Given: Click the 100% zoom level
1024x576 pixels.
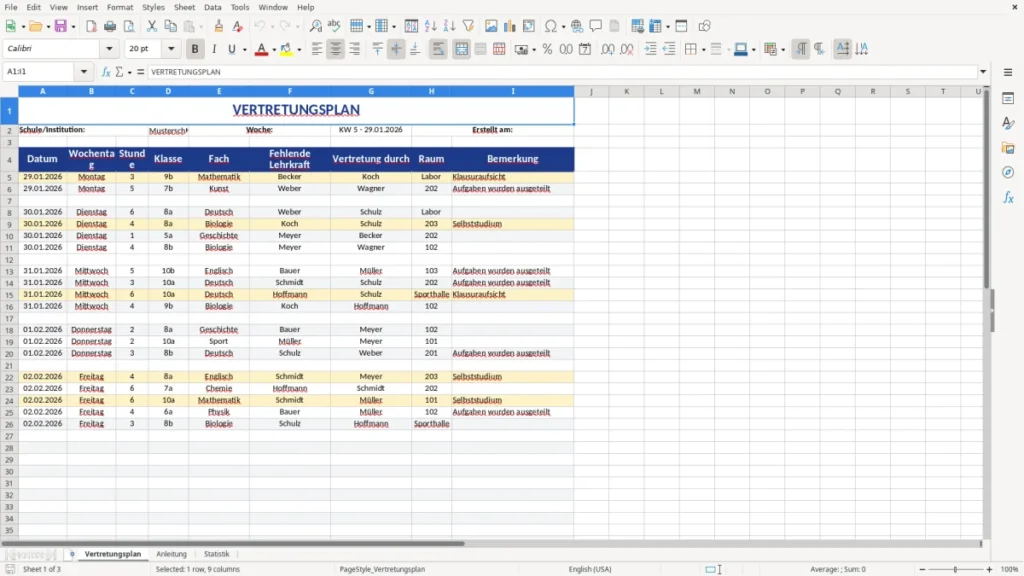Looking at the screenshot, I should tap(1010, 569).
